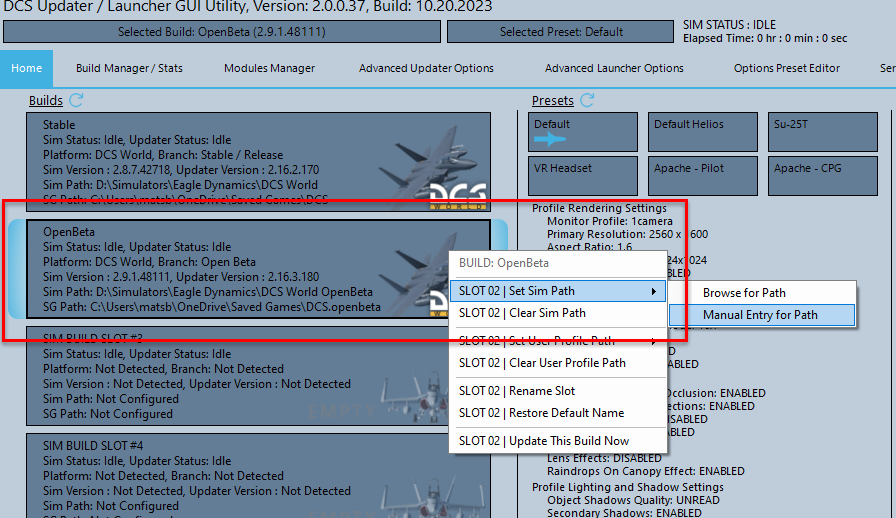This screenshot has height=518, width=896.
Task: Expand SLOT 02 Set User Profile Path
Action: [x=558, y=341]
